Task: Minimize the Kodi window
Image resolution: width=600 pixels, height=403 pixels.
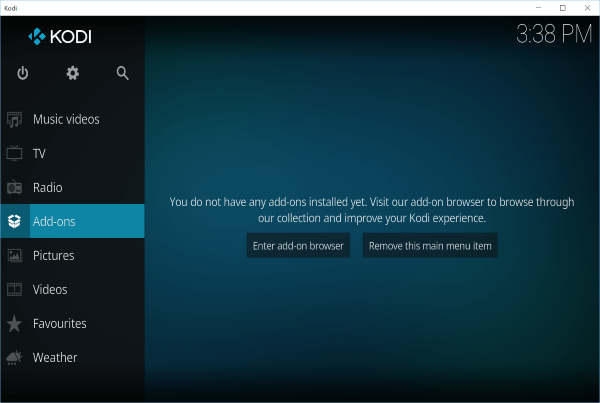Action: [x=540, y=7]
